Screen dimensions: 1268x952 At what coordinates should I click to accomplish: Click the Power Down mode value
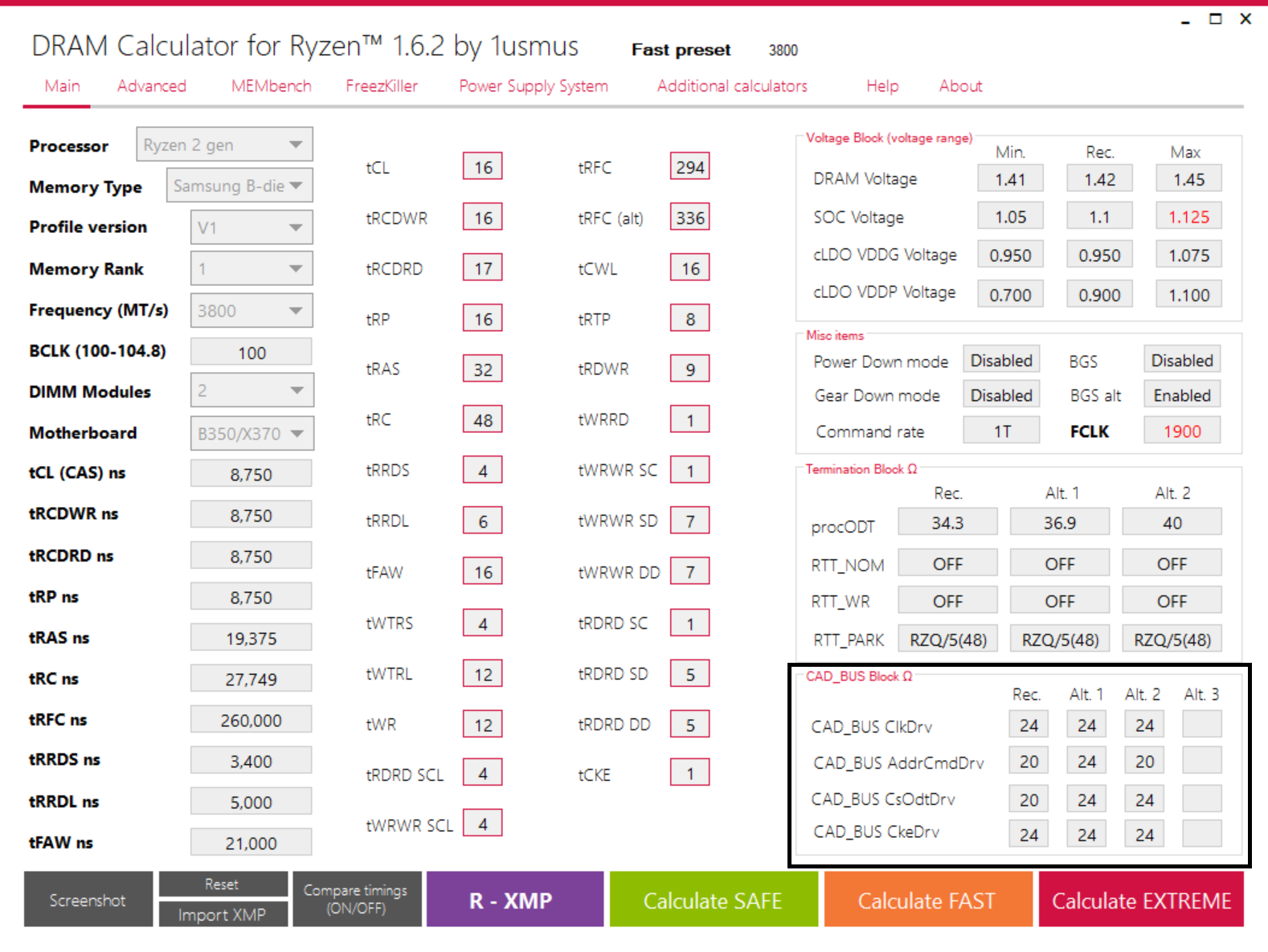pos(1001,361)
